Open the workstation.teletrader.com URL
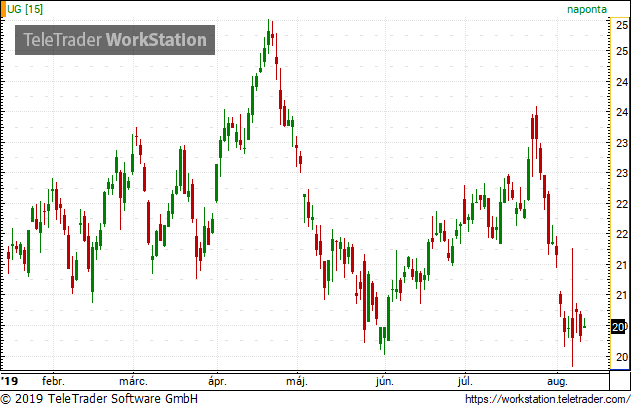 [547, 399]
